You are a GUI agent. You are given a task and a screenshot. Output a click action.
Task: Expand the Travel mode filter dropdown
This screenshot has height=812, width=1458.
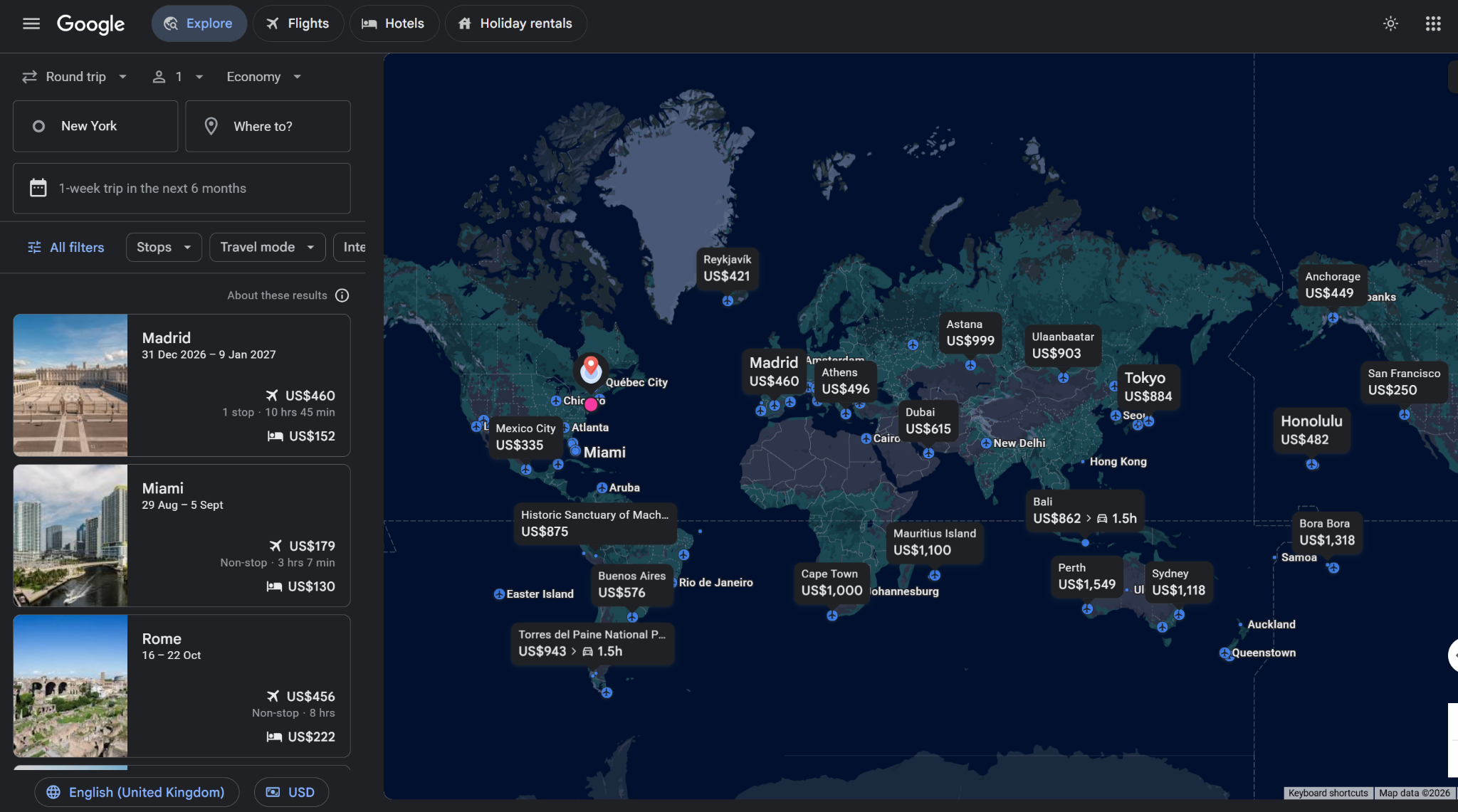268,247
